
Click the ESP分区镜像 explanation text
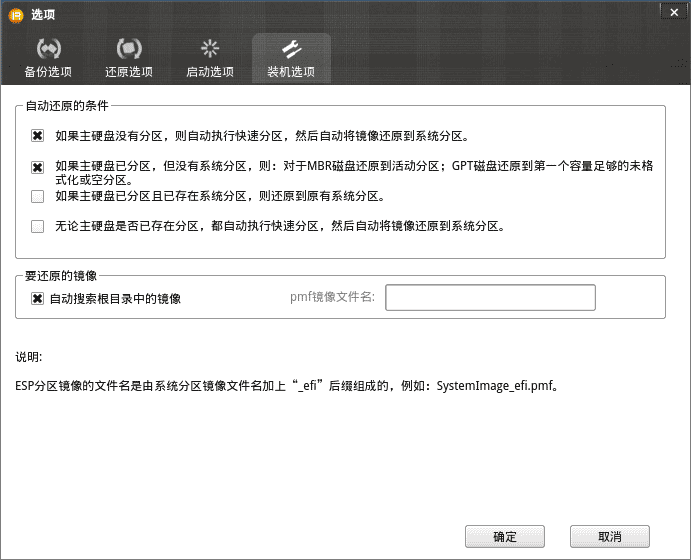285,384
